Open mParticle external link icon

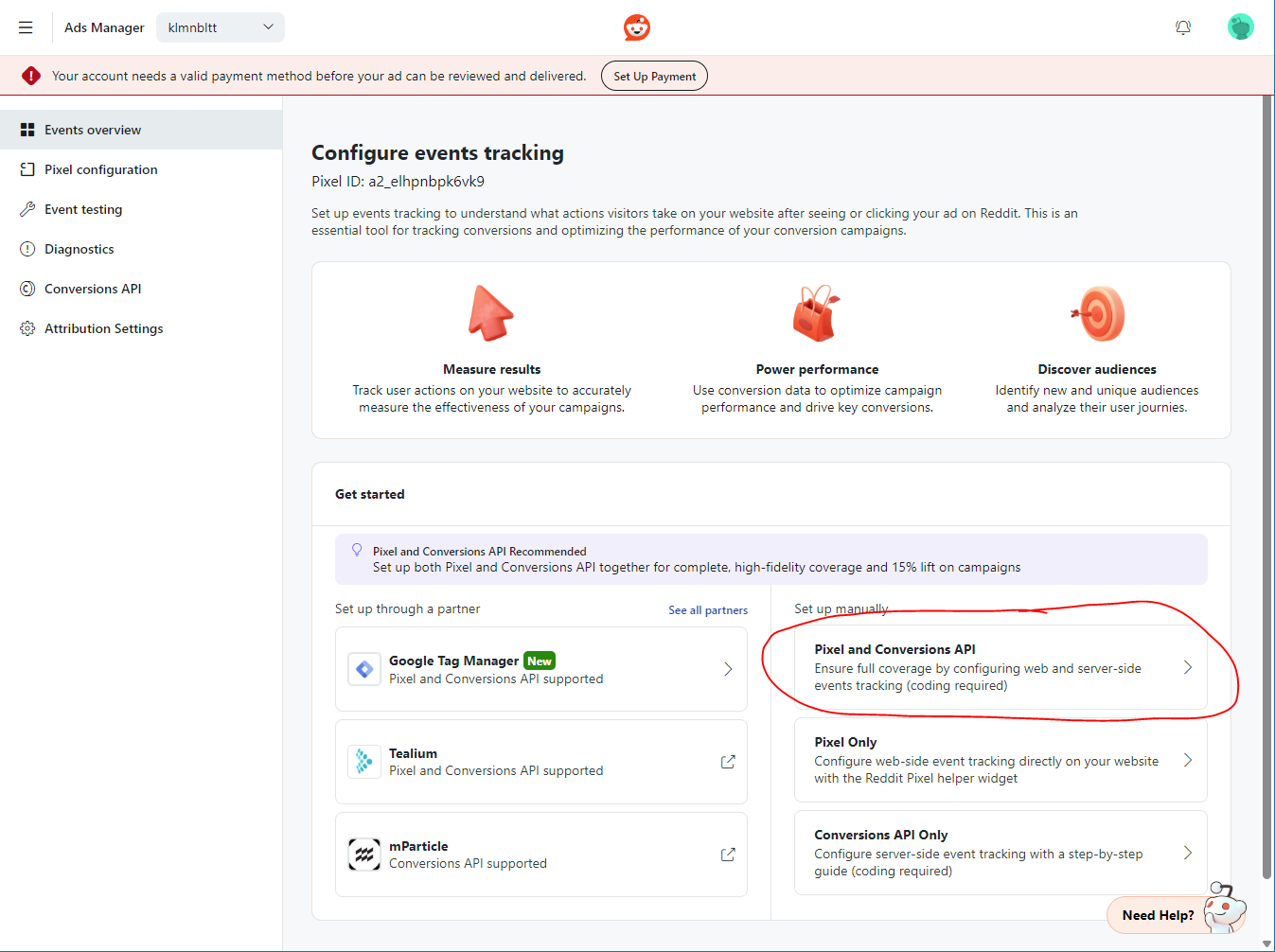click(x=728, y=855)
